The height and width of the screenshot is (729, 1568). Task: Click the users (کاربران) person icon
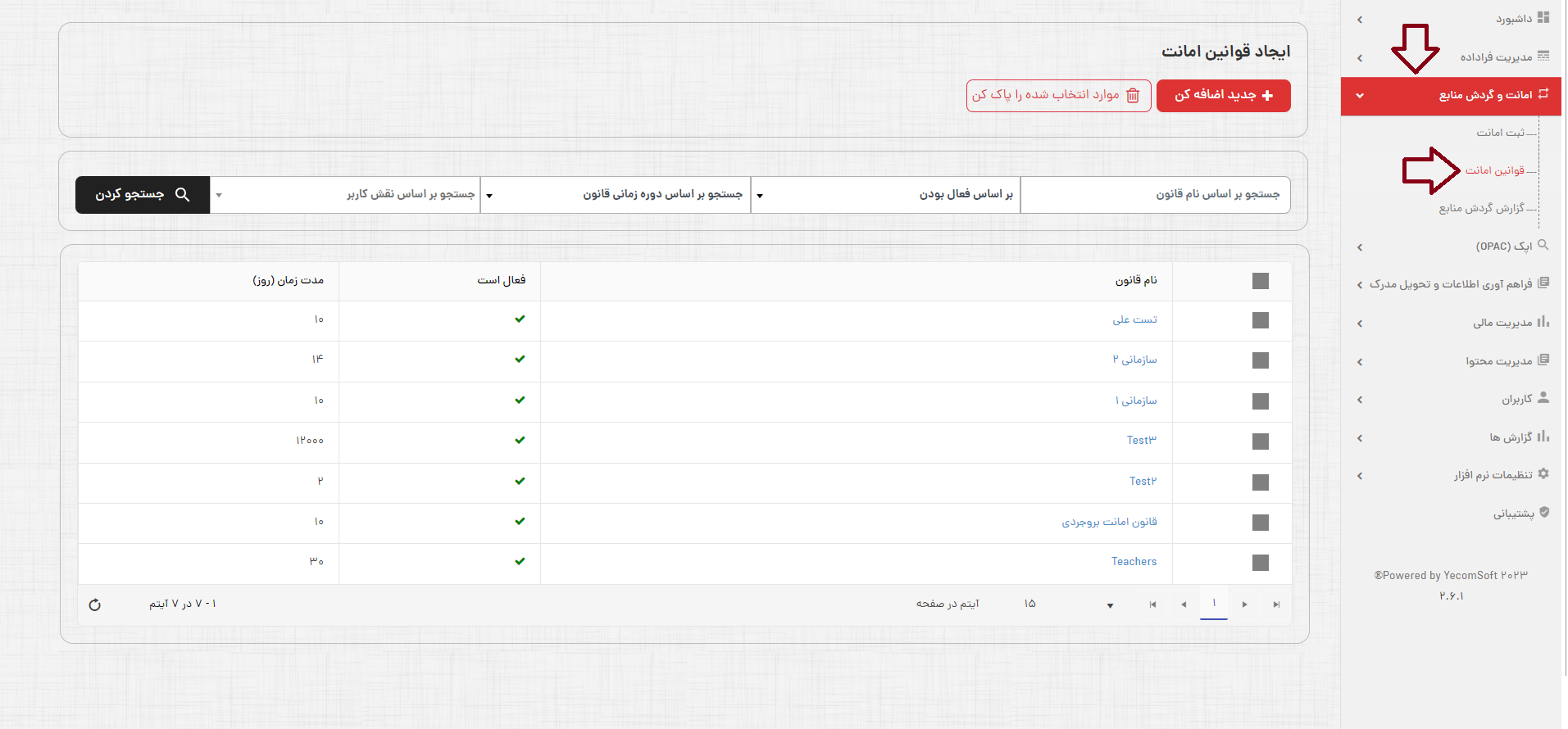[1543, 397]
